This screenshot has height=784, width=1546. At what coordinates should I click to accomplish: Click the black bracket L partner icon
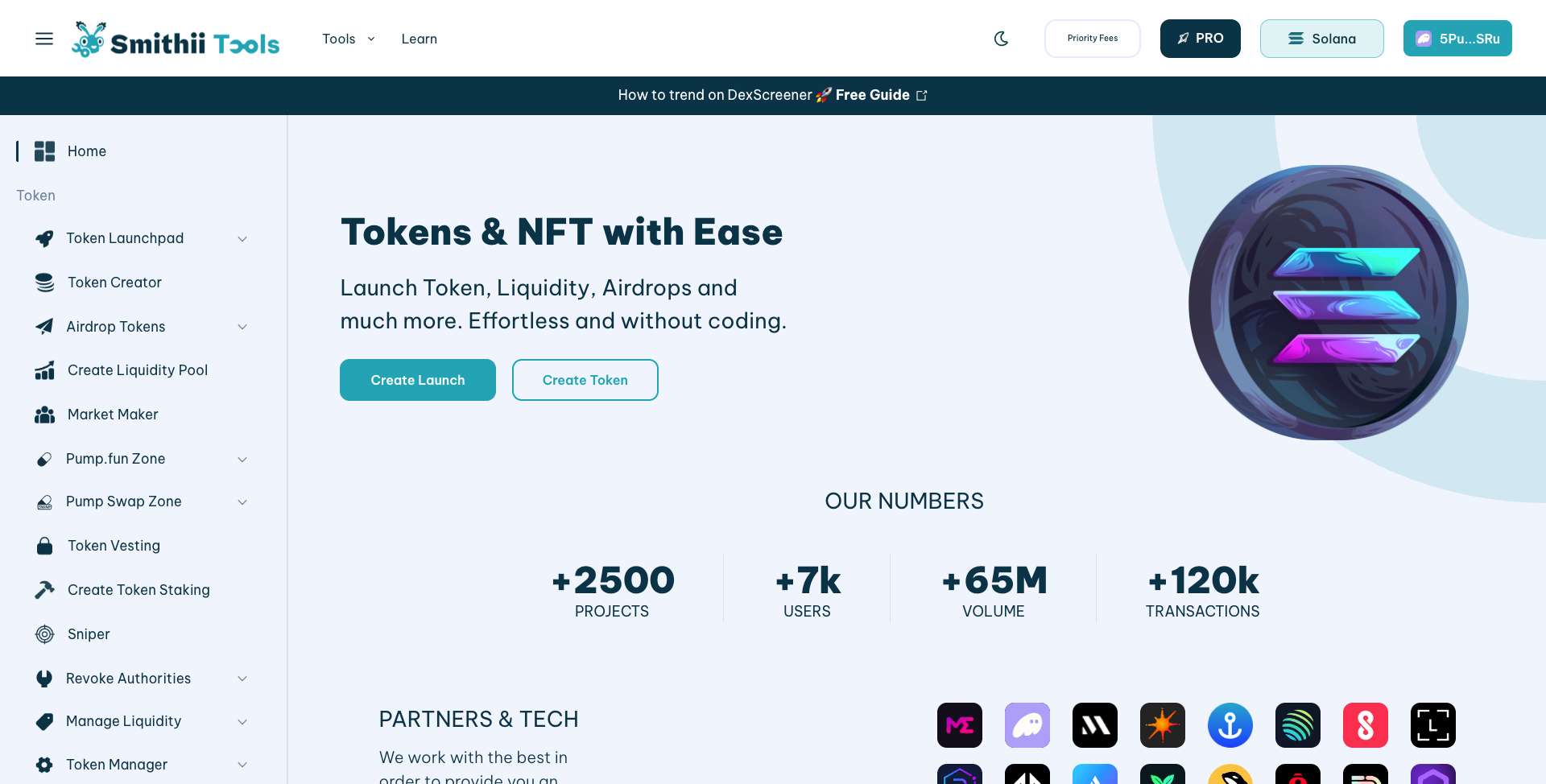pyautogui.click(x=1432, y=725)
